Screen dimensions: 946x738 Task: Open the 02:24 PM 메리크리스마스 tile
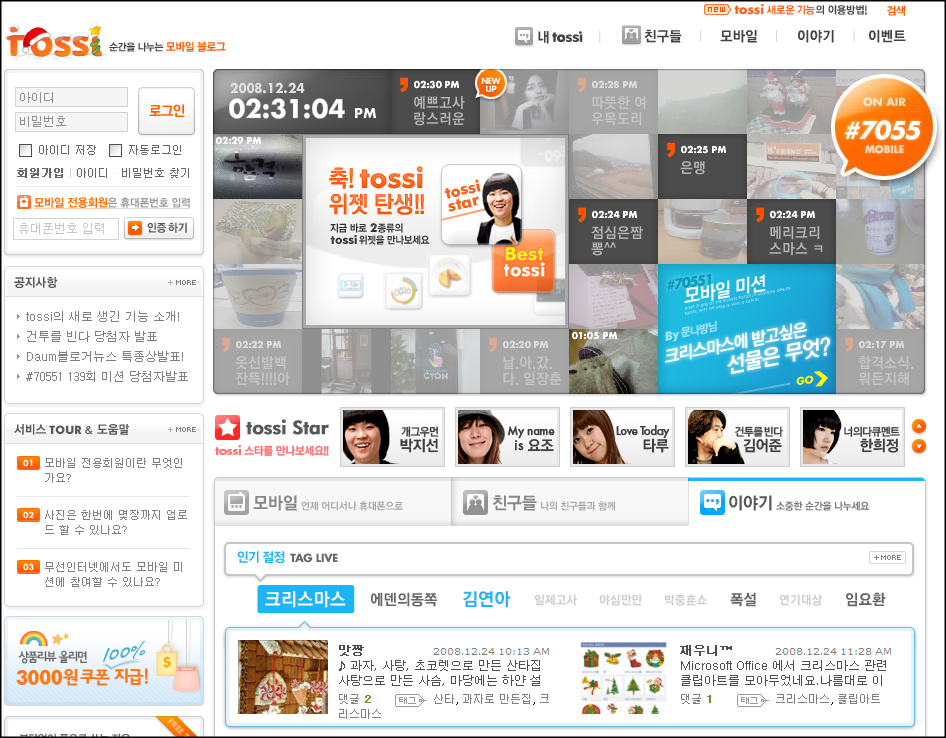[791, 232]
